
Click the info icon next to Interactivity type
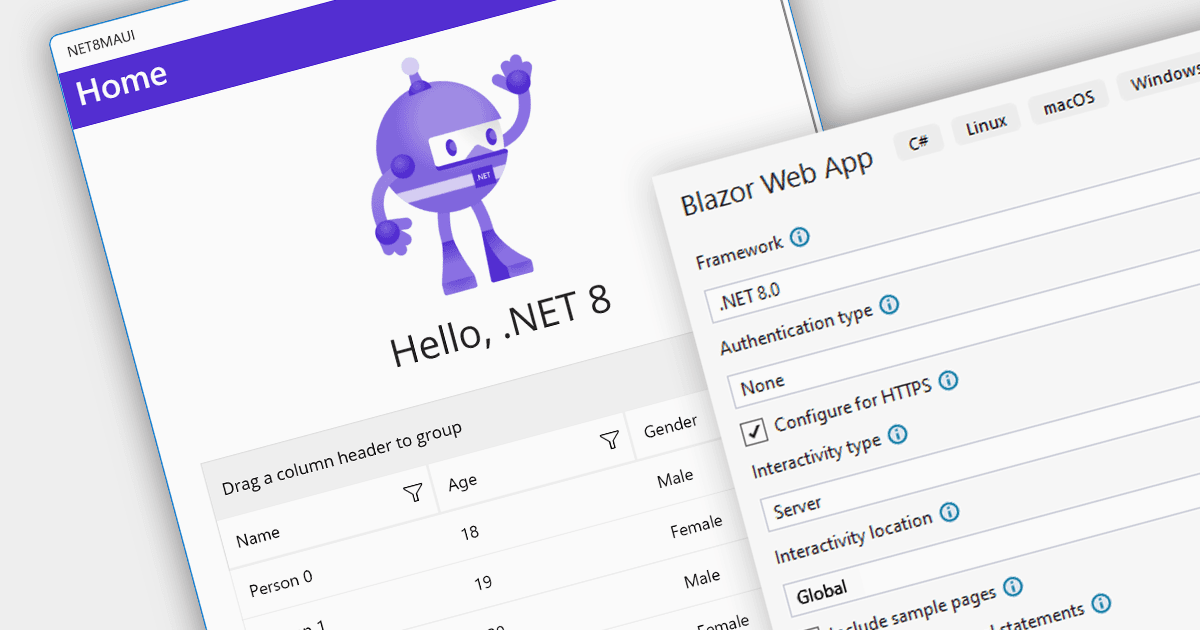pyautogui.click(x=897, y=434)
